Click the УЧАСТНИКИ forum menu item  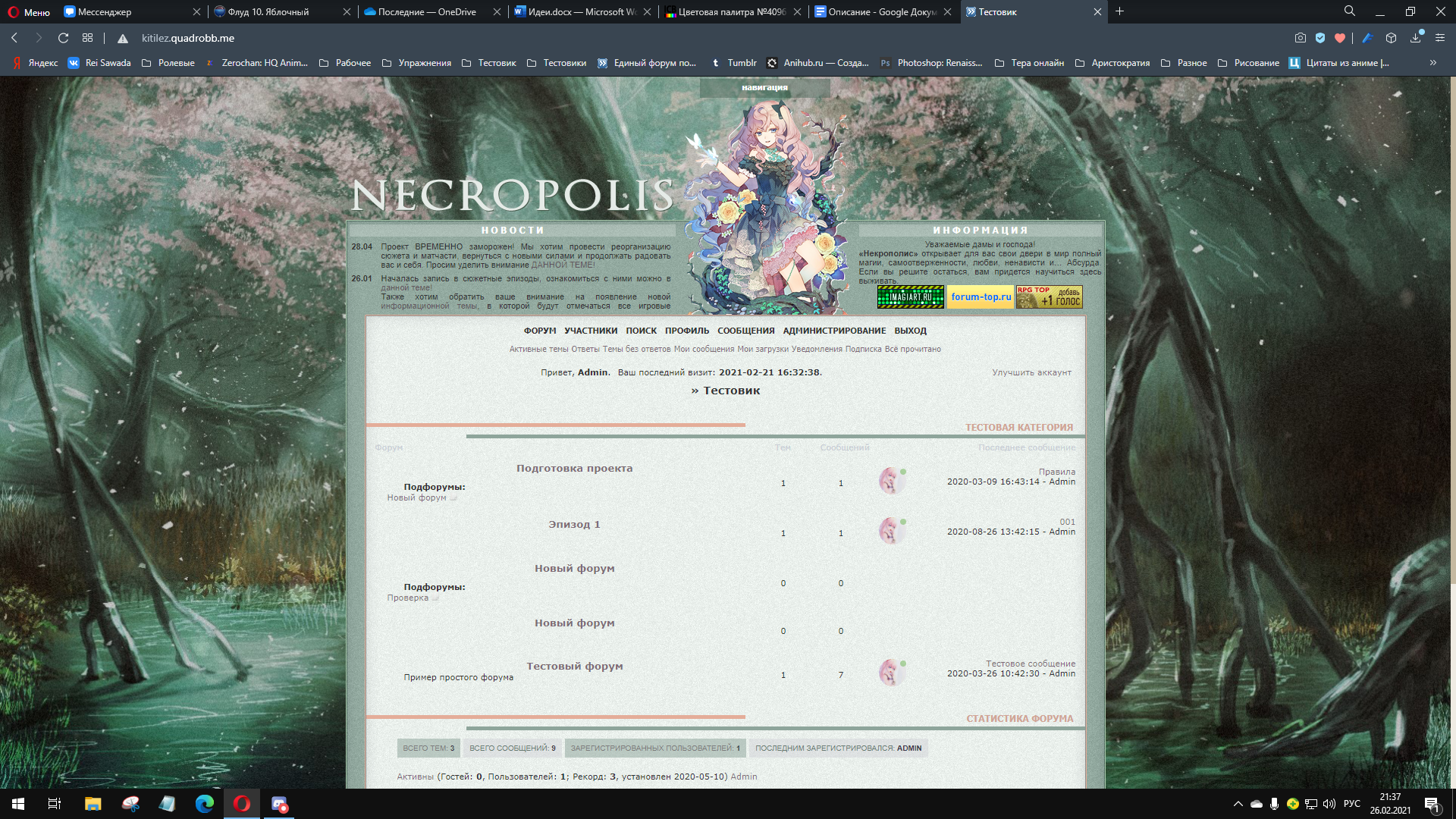(591, 331)
